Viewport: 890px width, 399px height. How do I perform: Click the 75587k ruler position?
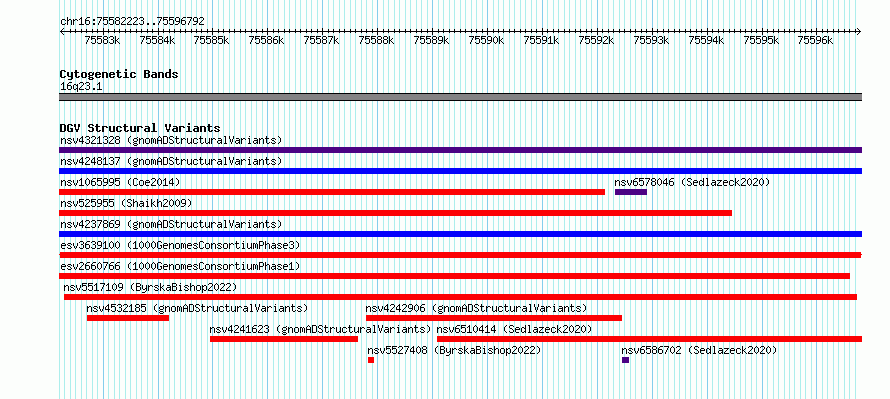(322, 40)
